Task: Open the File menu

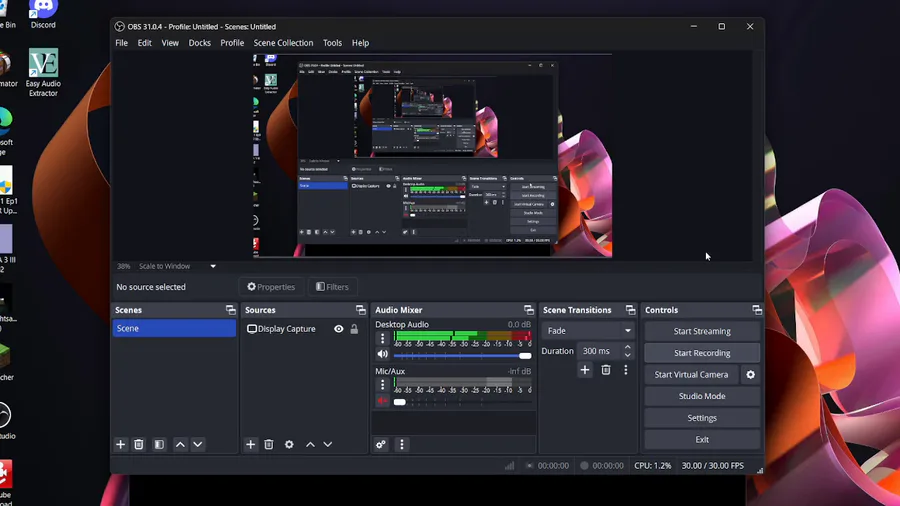Action: coord(121,43)
